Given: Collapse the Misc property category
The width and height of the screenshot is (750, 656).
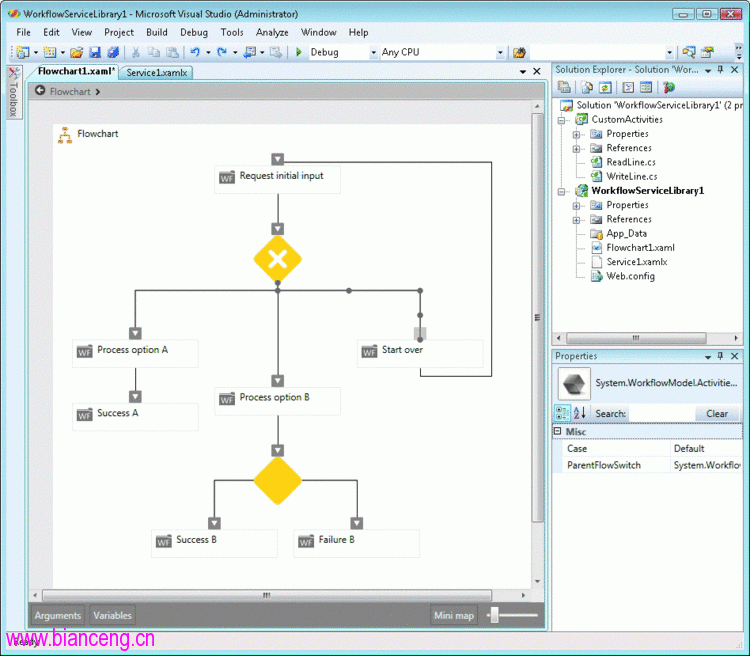Looking at the screenshot, I should coord(558,431).
